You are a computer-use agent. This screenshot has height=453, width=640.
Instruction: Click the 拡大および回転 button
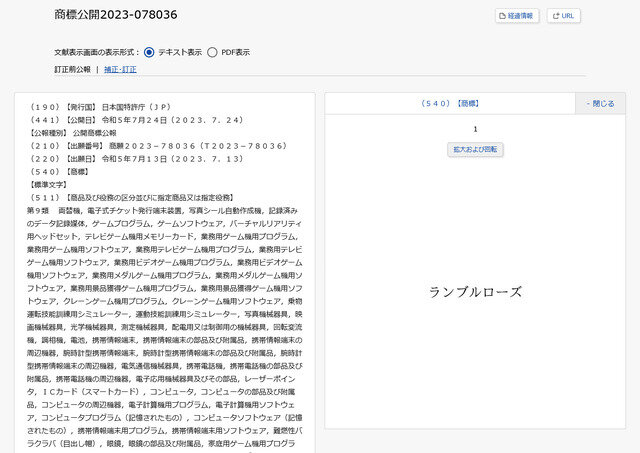tap(475, 149)
